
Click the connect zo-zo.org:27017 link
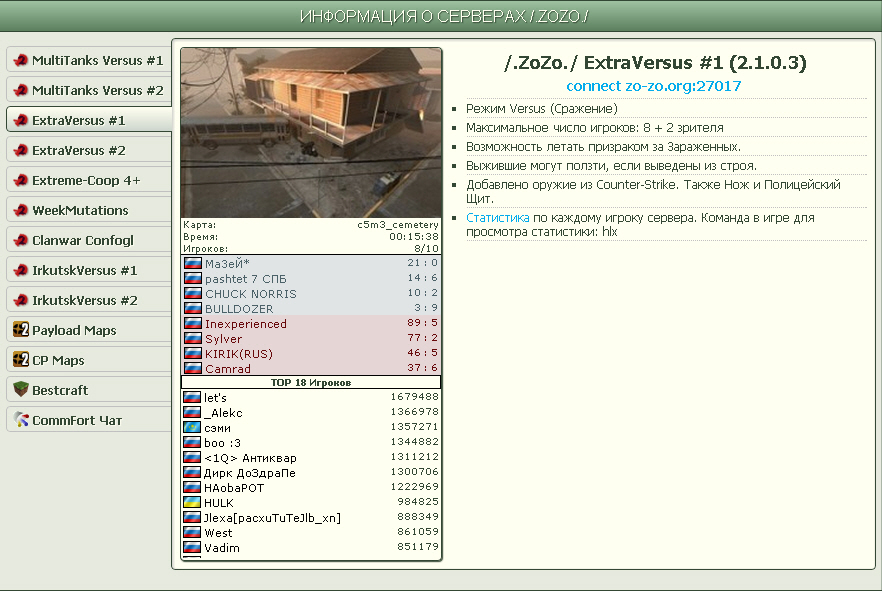tap(654, 86)
